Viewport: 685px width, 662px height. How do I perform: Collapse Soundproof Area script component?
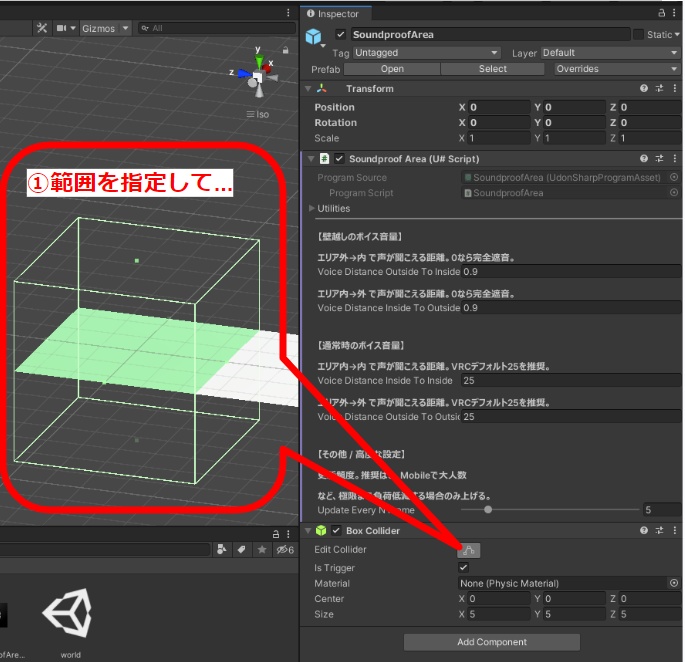[x=311, y=159]
